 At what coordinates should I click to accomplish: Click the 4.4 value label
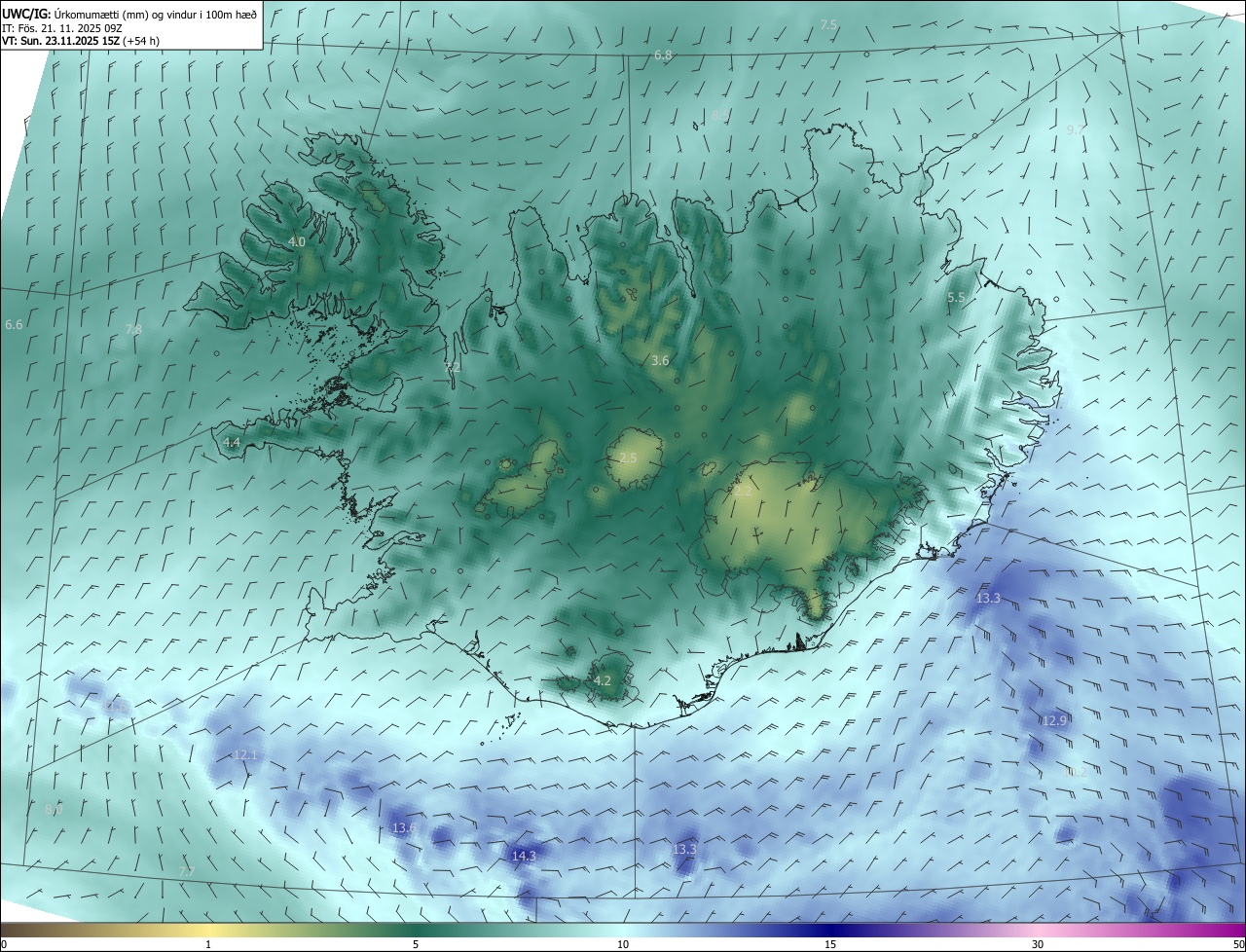tap(232, 442)
